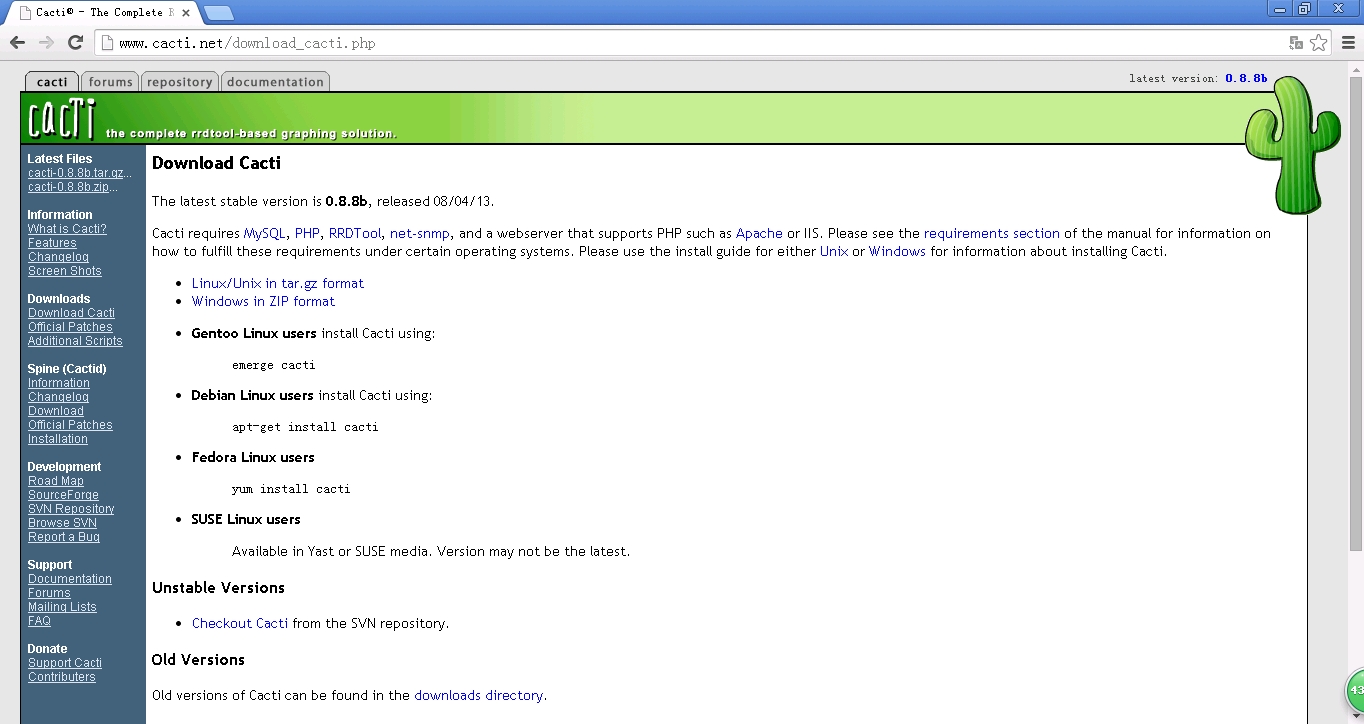The image size is (1364, 724).
Task: Click the latest version 0.8.8b link
Action: click(x=1246, y=78)
